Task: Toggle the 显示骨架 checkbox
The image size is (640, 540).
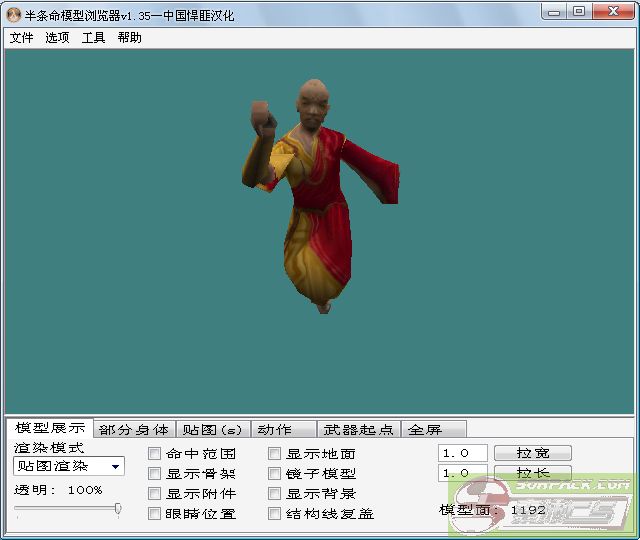Action: pos(155,474)
